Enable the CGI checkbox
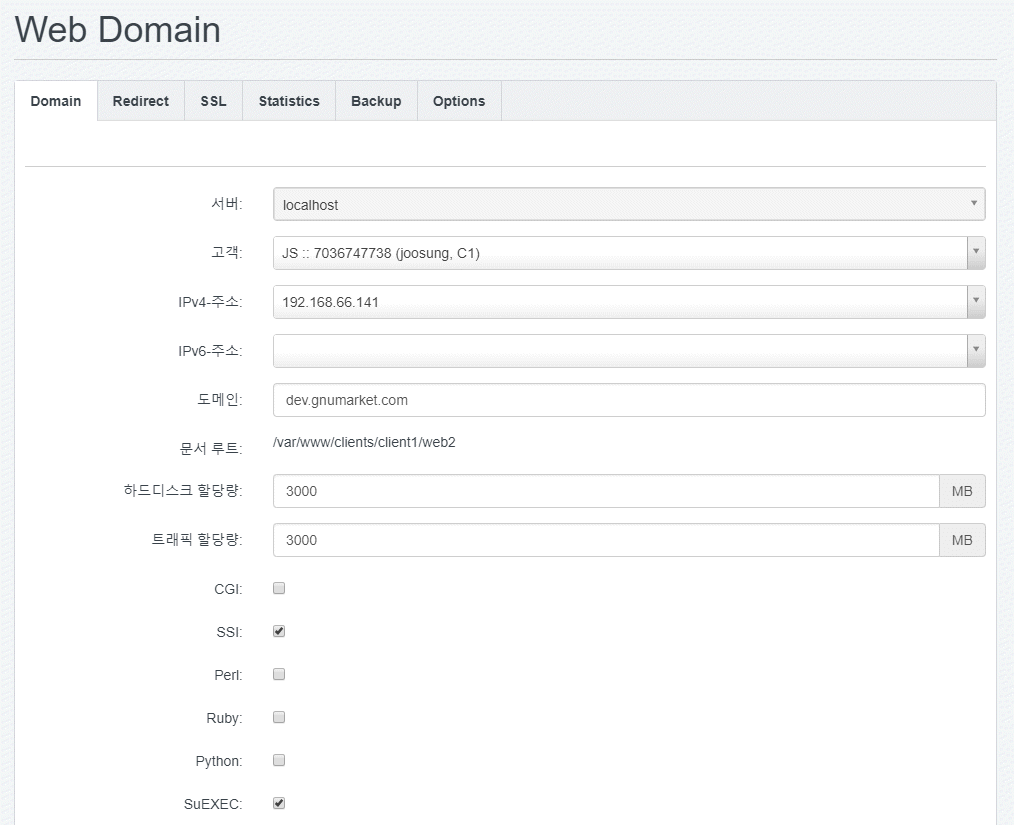The width and height of the screenshot is (1014, 825). [x=280, y=588]
